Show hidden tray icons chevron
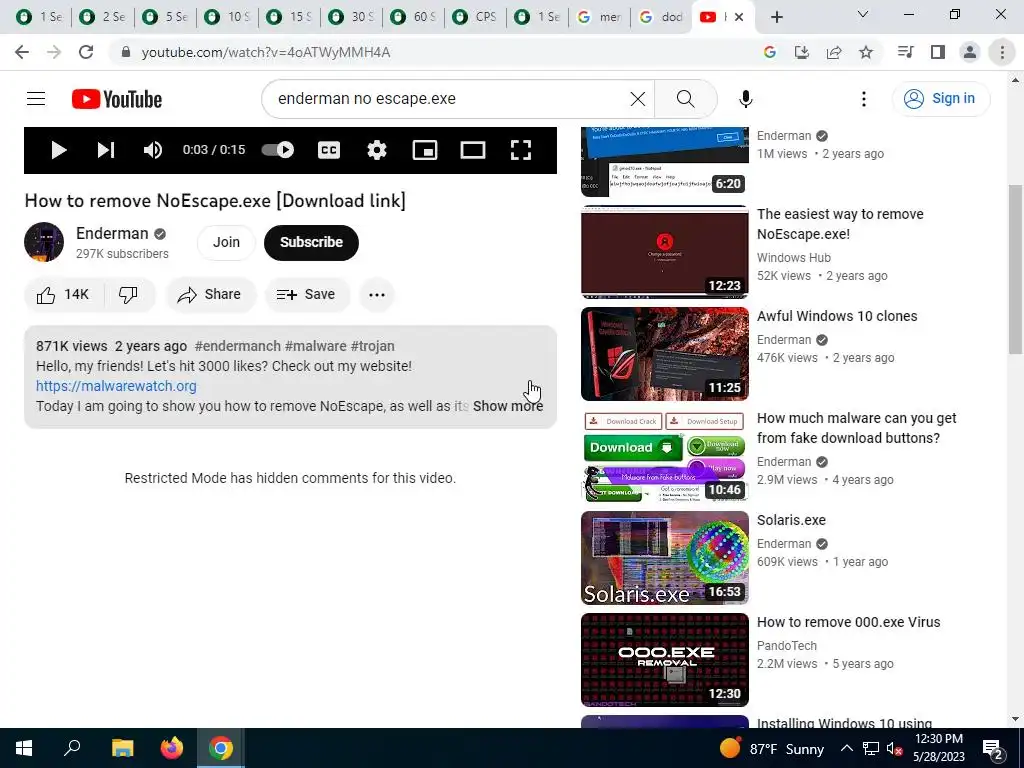The height and width of the screenshot is (768, 1024). (x=846, y=748)
